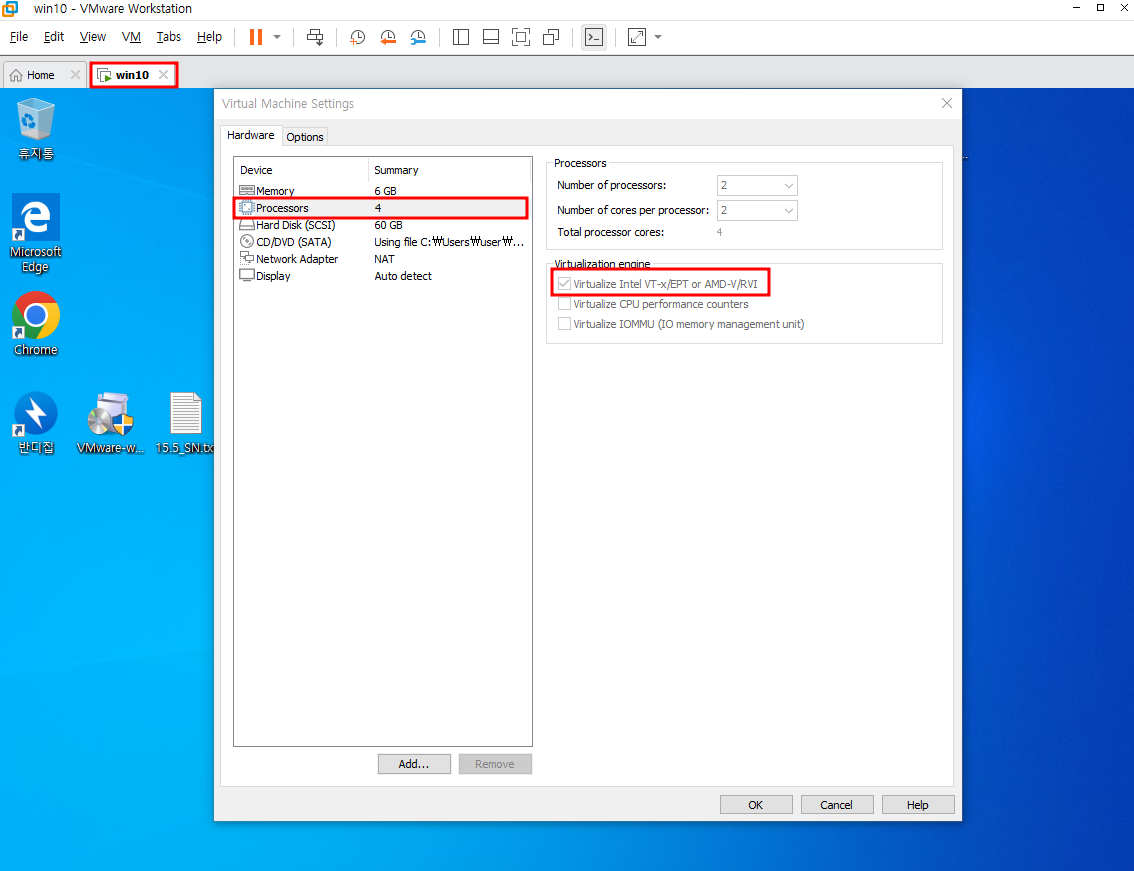Viewport: 1134px width, 871px height.
Task: Toggle Virtualize IOMMU checkbox
Action: coord(564,324)
